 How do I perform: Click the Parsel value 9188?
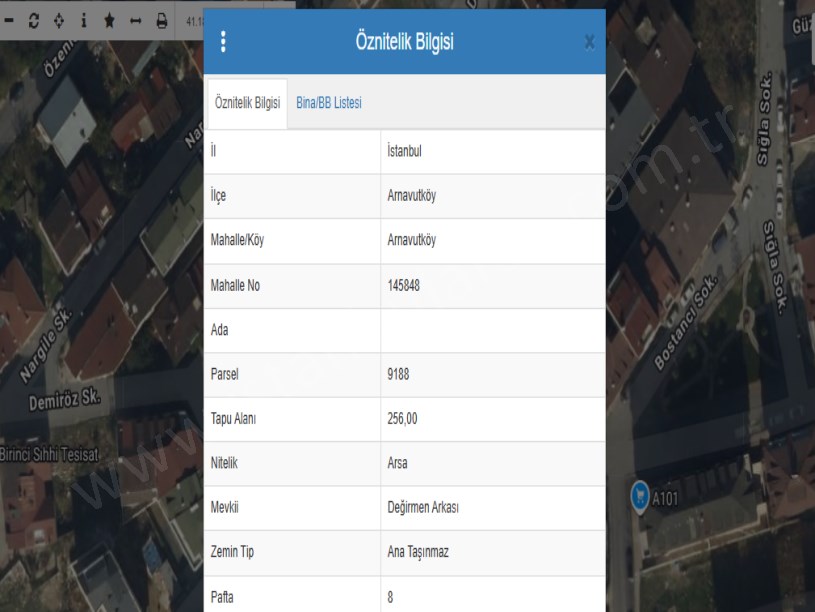[398, 375]
